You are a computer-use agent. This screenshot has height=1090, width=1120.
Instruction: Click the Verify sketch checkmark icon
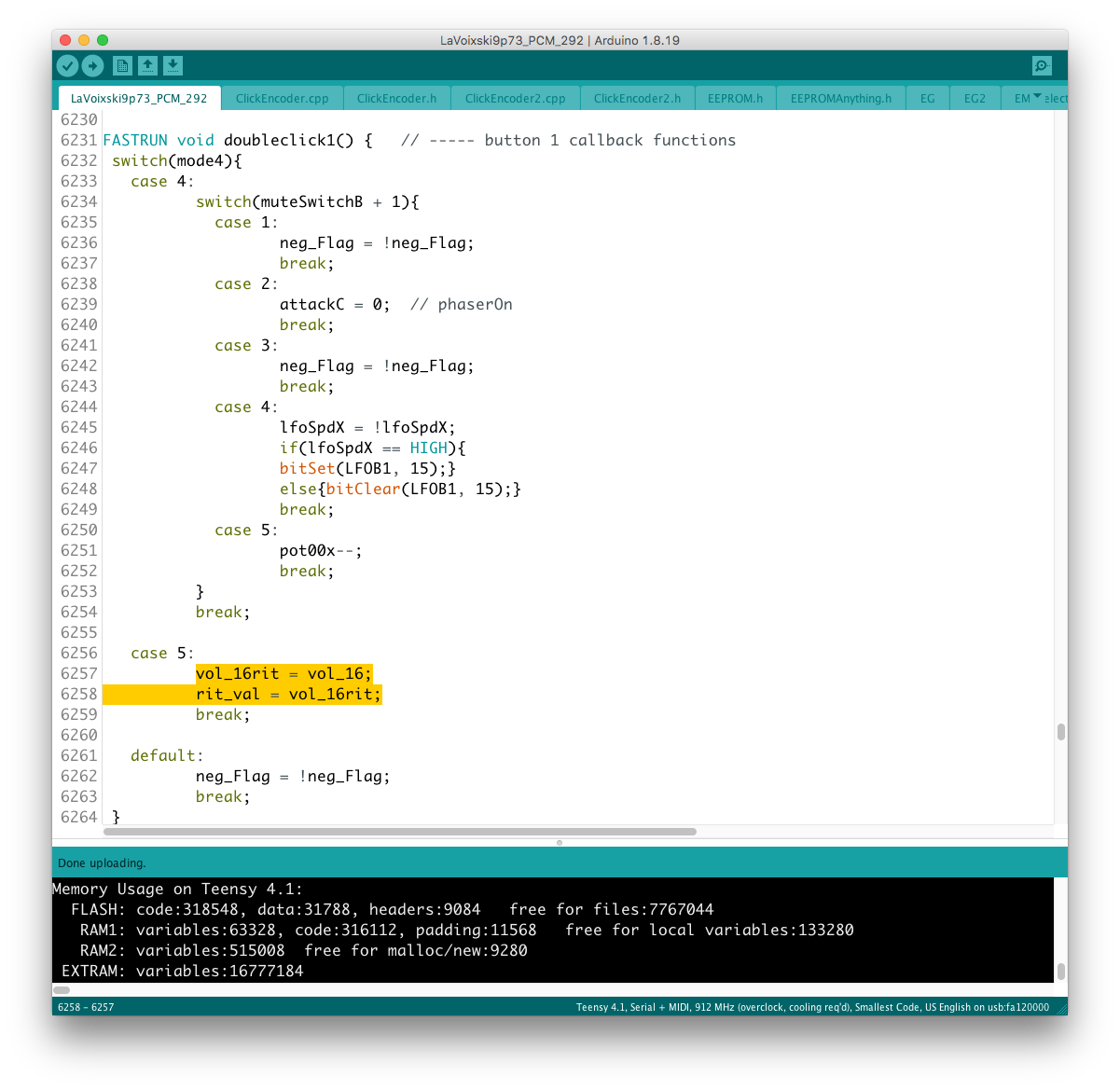[x=67, y=65]
